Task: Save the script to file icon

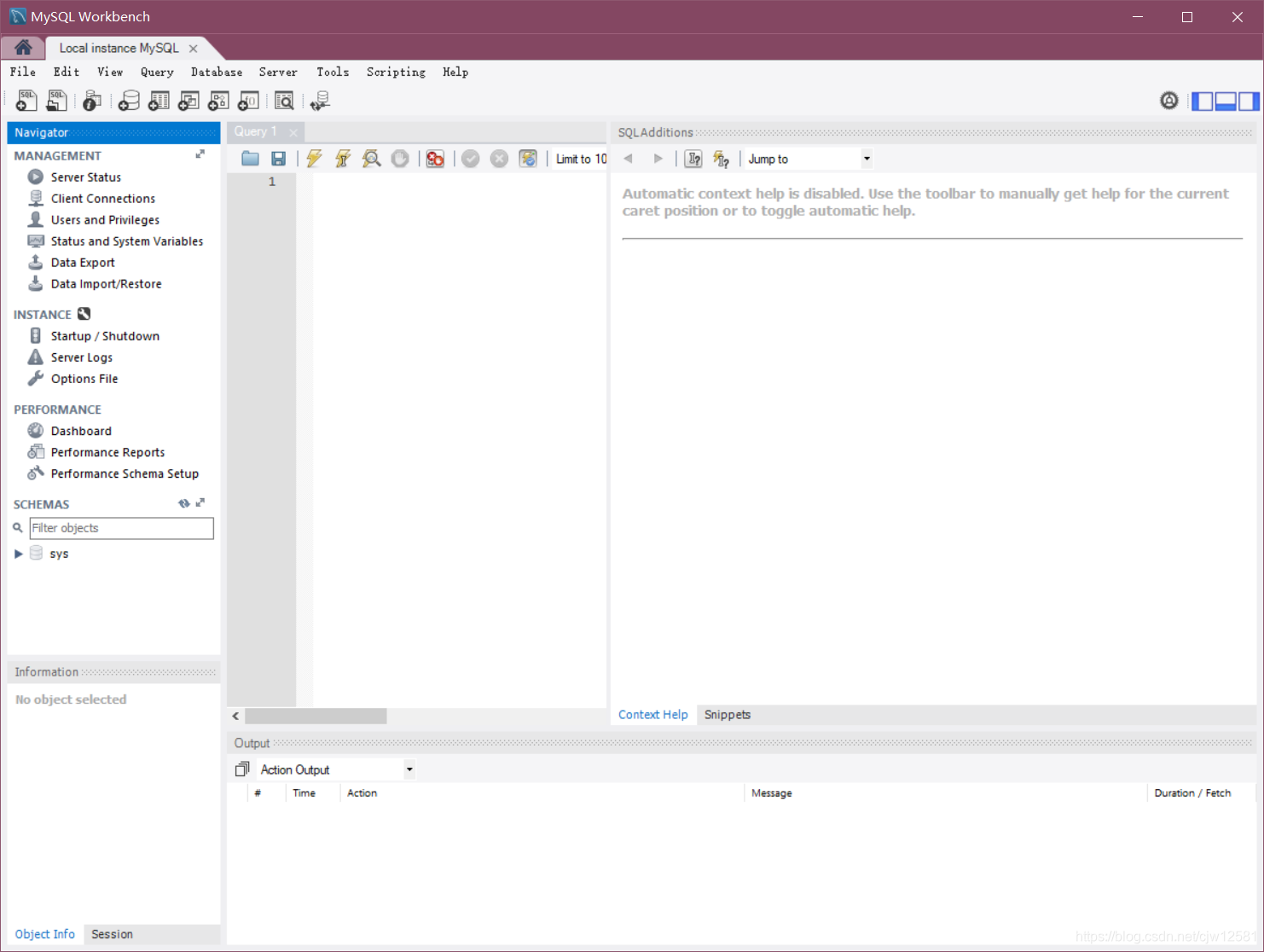Action: pyautogui.click(x=278, y=159)
